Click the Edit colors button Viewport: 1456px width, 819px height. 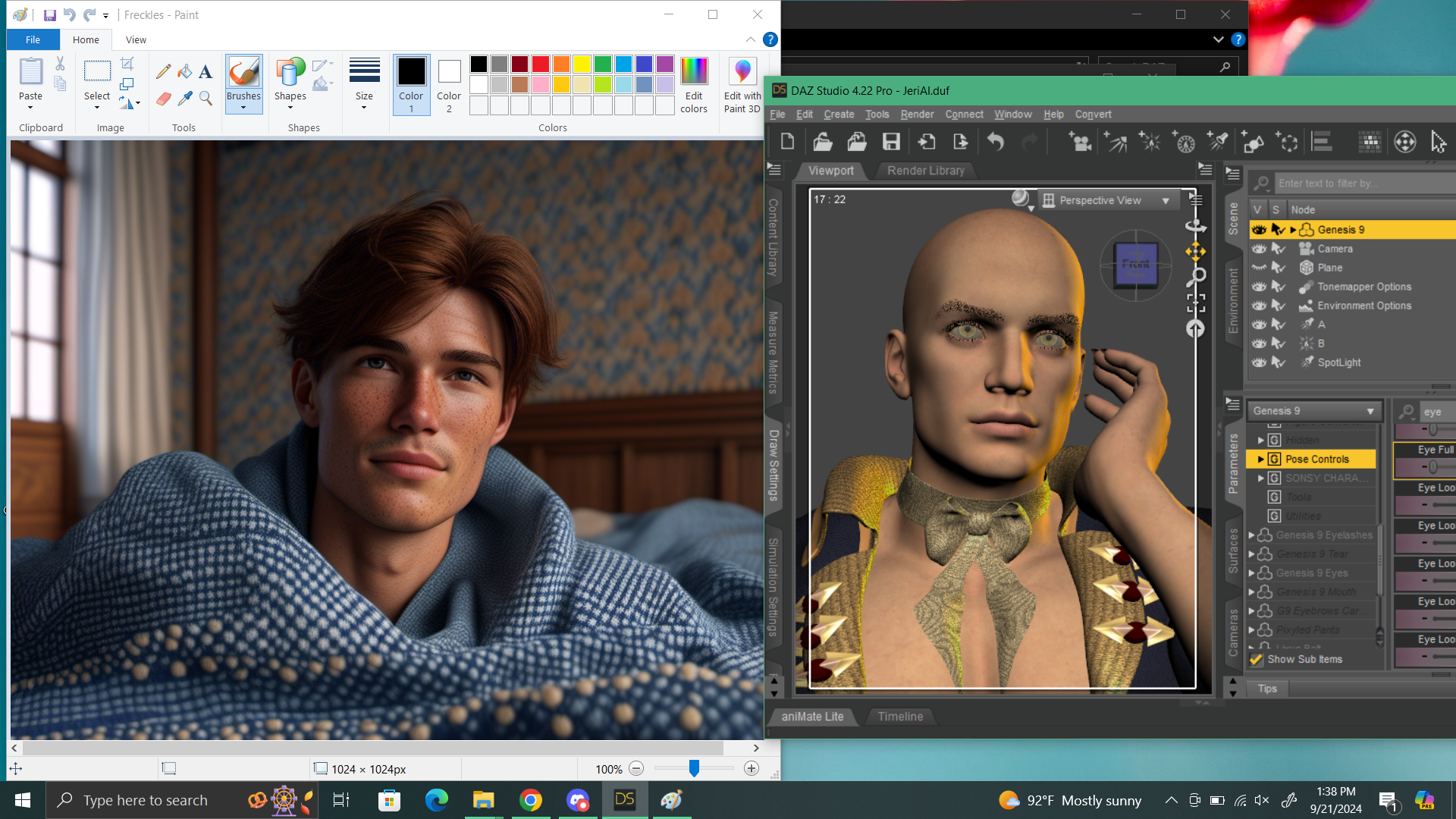point(693,85)
